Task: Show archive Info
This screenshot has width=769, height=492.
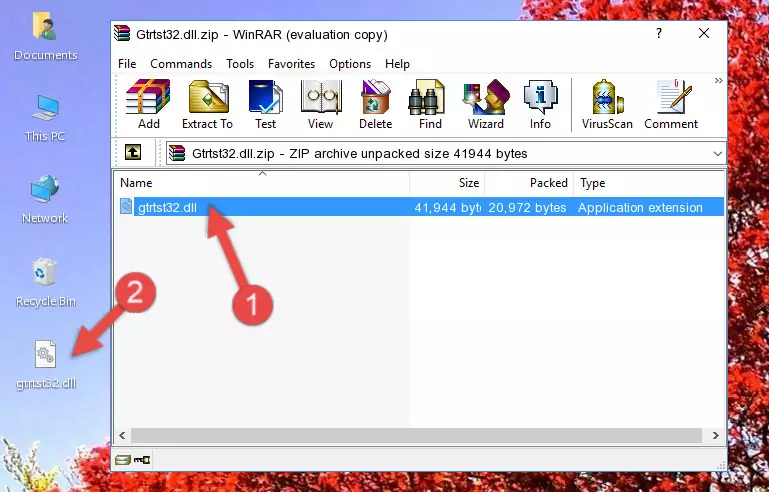Action: (x=540, y=104)
